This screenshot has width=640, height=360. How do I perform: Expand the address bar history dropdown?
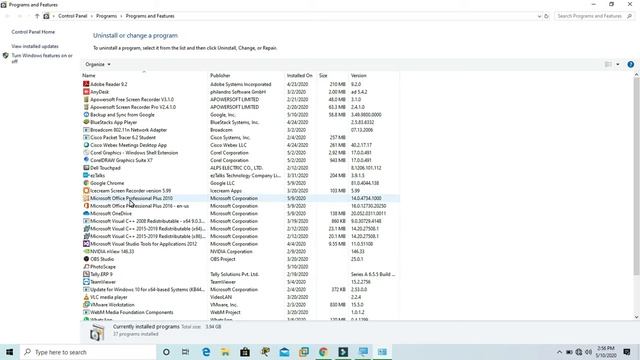point(540,16)
